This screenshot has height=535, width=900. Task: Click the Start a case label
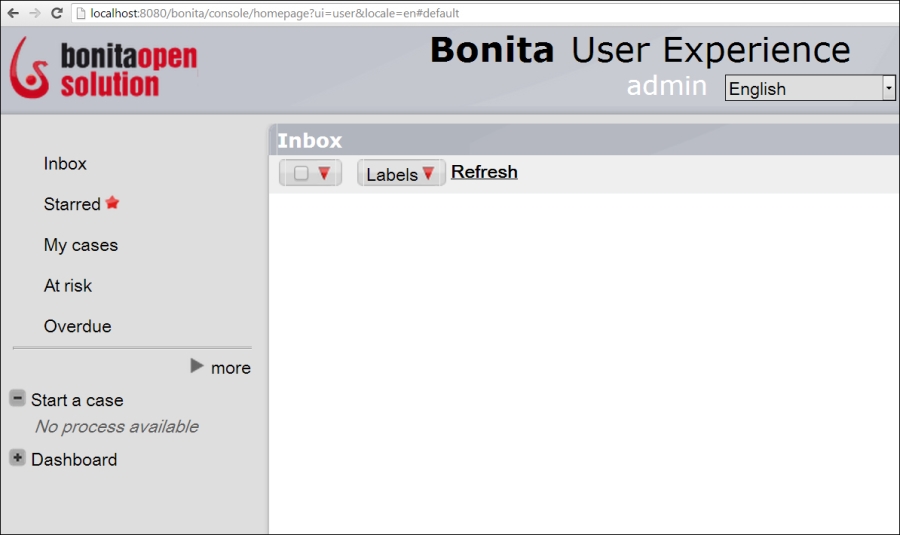[x=77, y=400]
